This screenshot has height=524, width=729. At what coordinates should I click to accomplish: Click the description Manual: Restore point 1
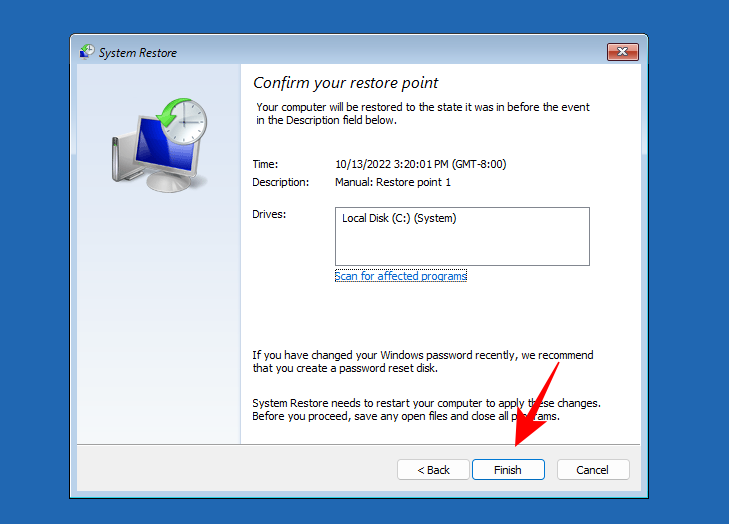393,182
